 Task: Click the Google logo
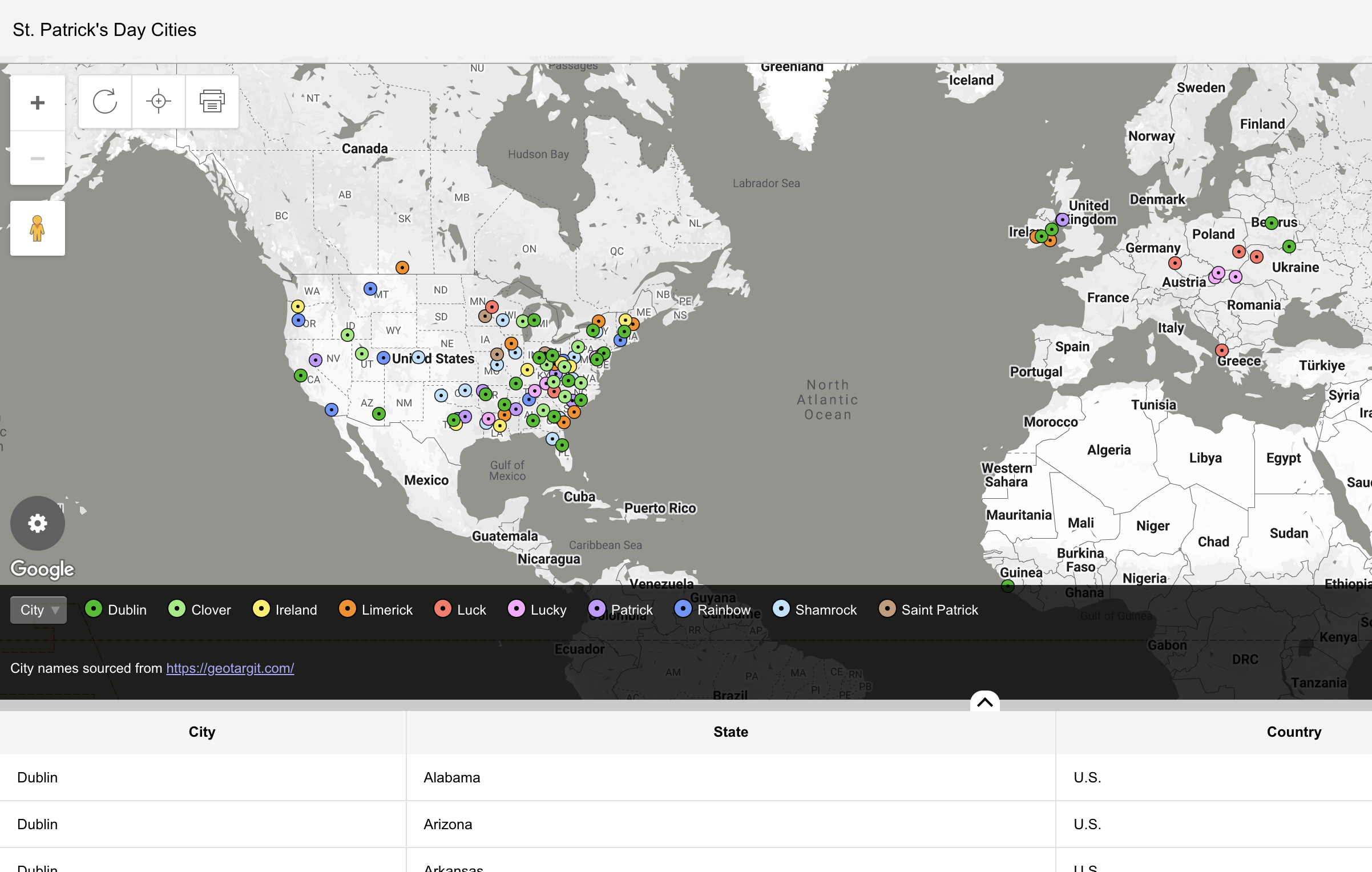42,568
